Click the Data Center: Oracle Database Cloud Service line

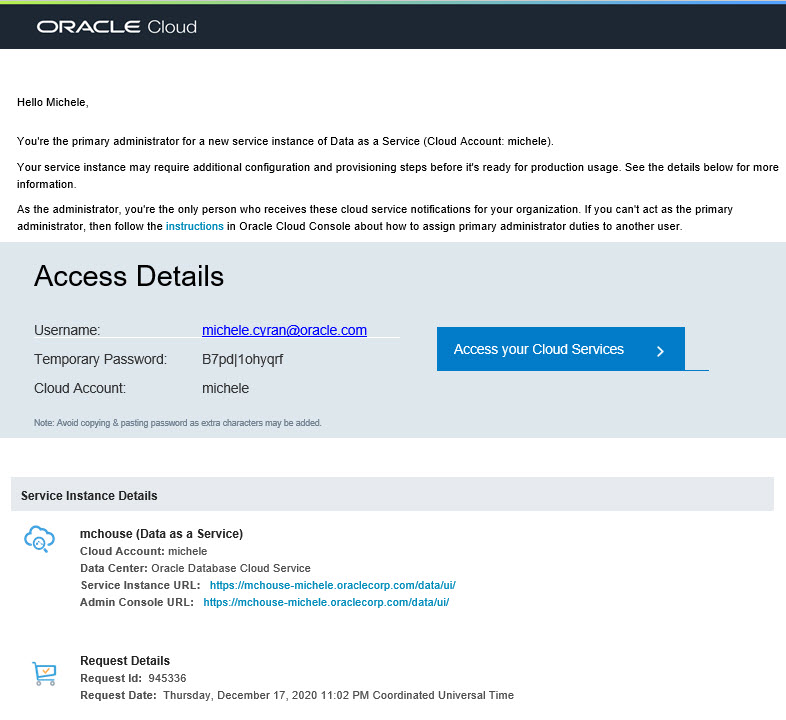coord(195,568)
